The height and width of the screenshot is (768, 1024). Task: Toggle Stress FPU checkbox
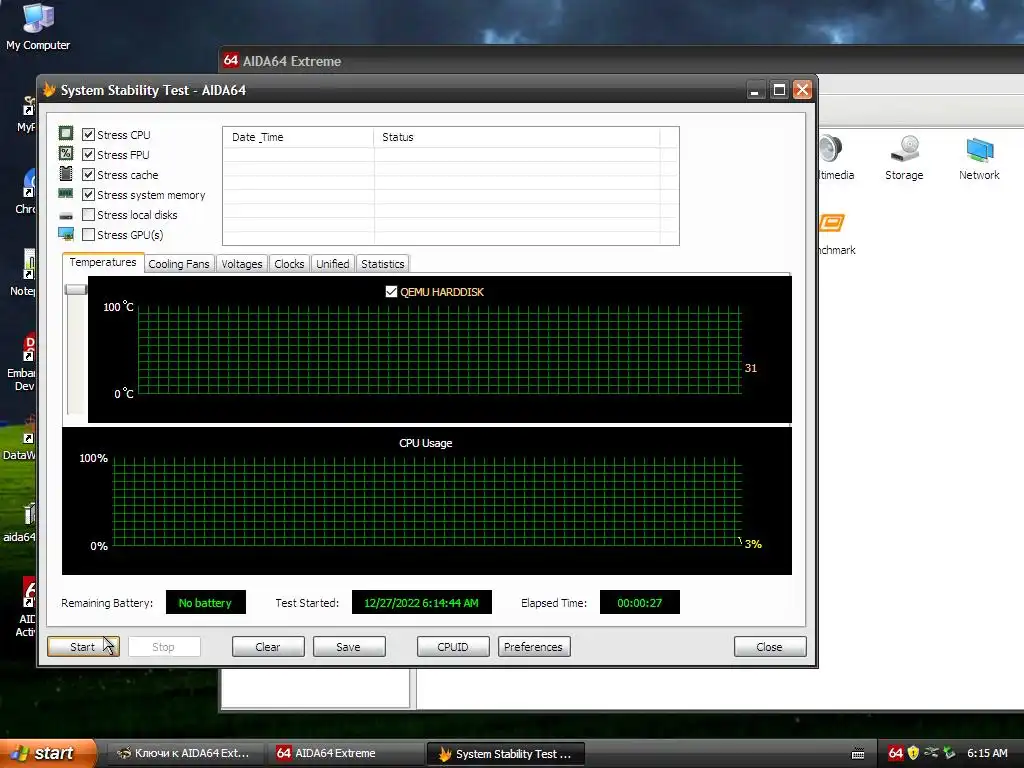pos(89,155)
